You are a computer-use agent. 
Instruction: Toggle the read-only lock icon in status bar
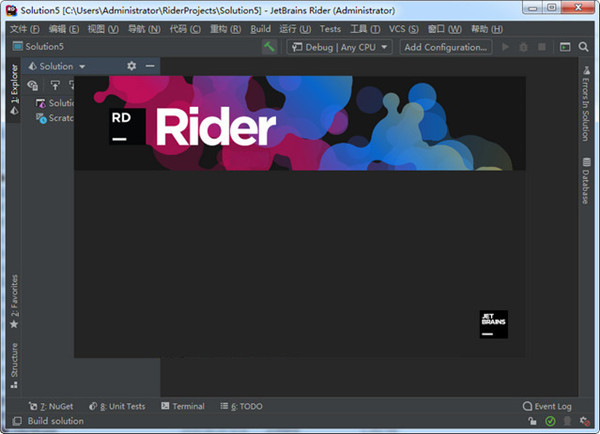pyautogui.click(x=532, y=421)
